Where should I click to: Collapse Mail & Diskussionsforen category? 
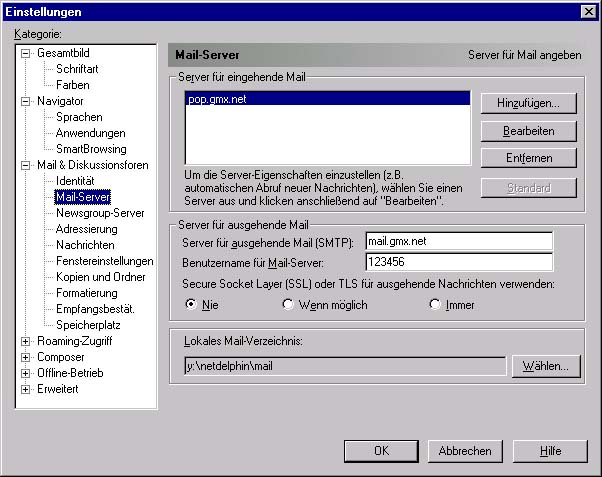pyautogui.click(x=25, y=166)
